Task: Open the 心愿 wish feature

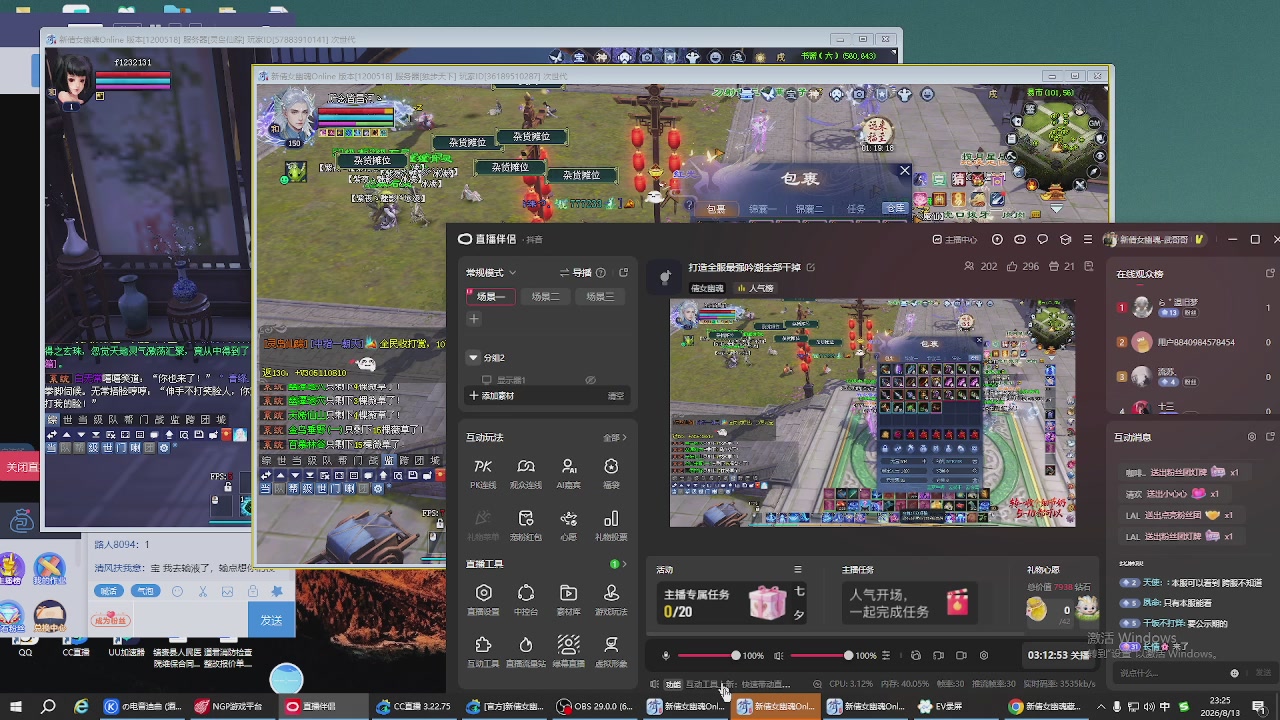Action: click(x=568, y=525)
